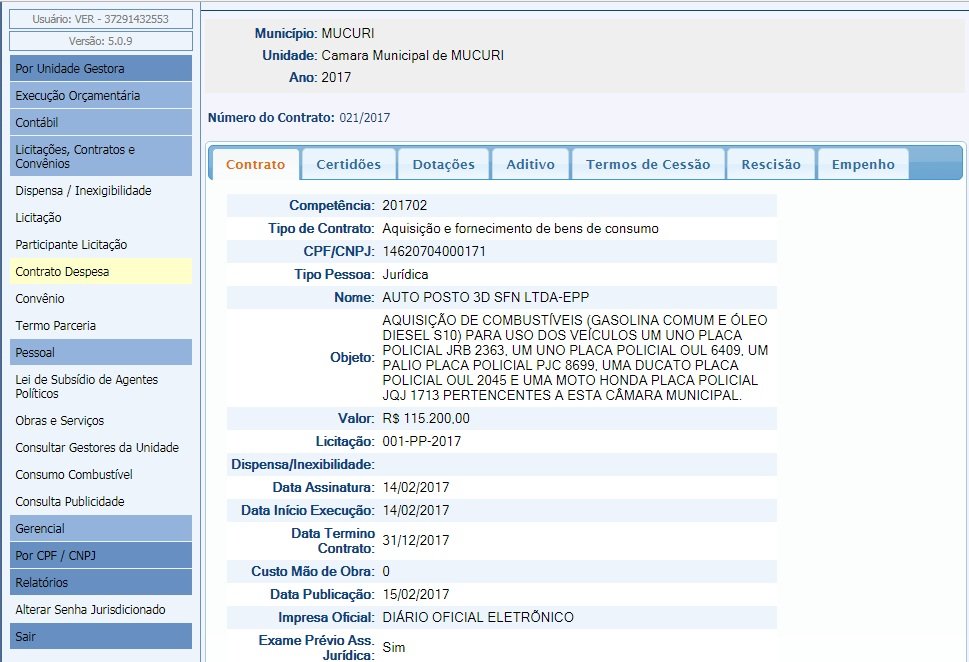Go to Participante Licitação
The width and height of the screenshot is (969, 662).
[71, 244]
